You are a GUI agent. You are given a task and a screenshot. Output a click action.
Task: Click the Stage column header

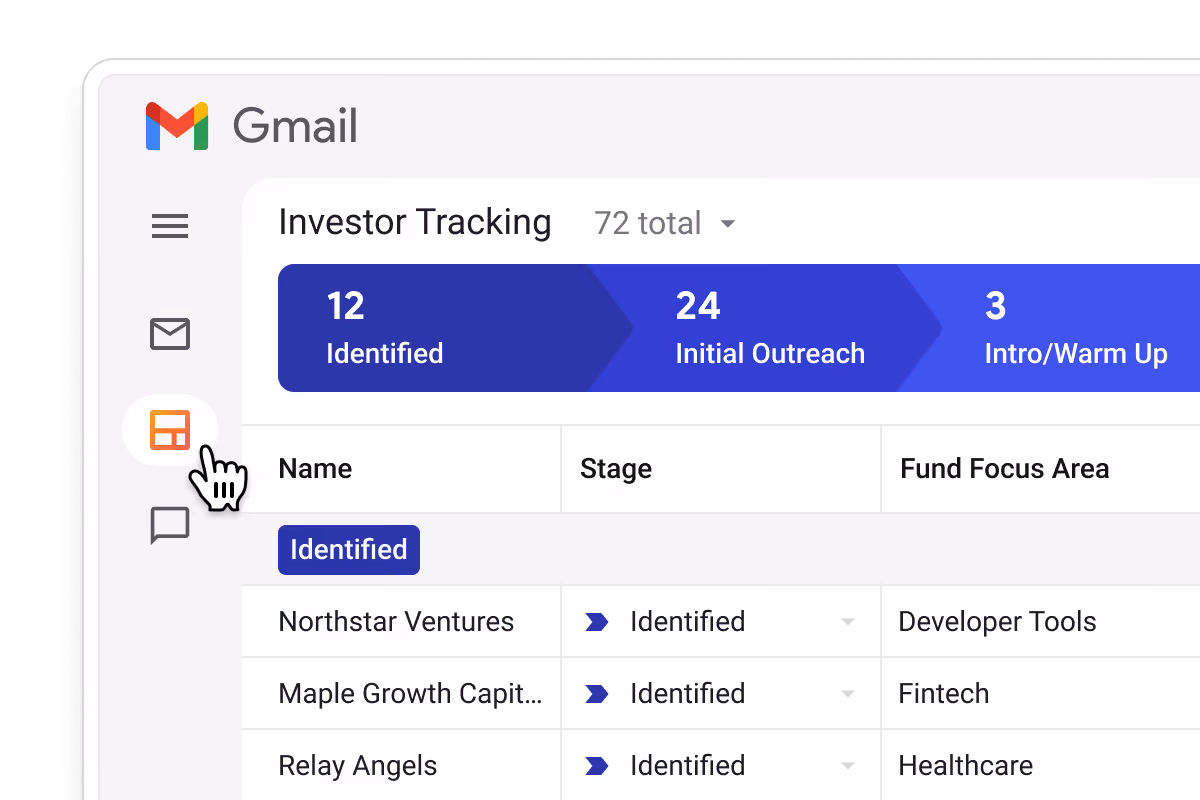tap(616, 469)
